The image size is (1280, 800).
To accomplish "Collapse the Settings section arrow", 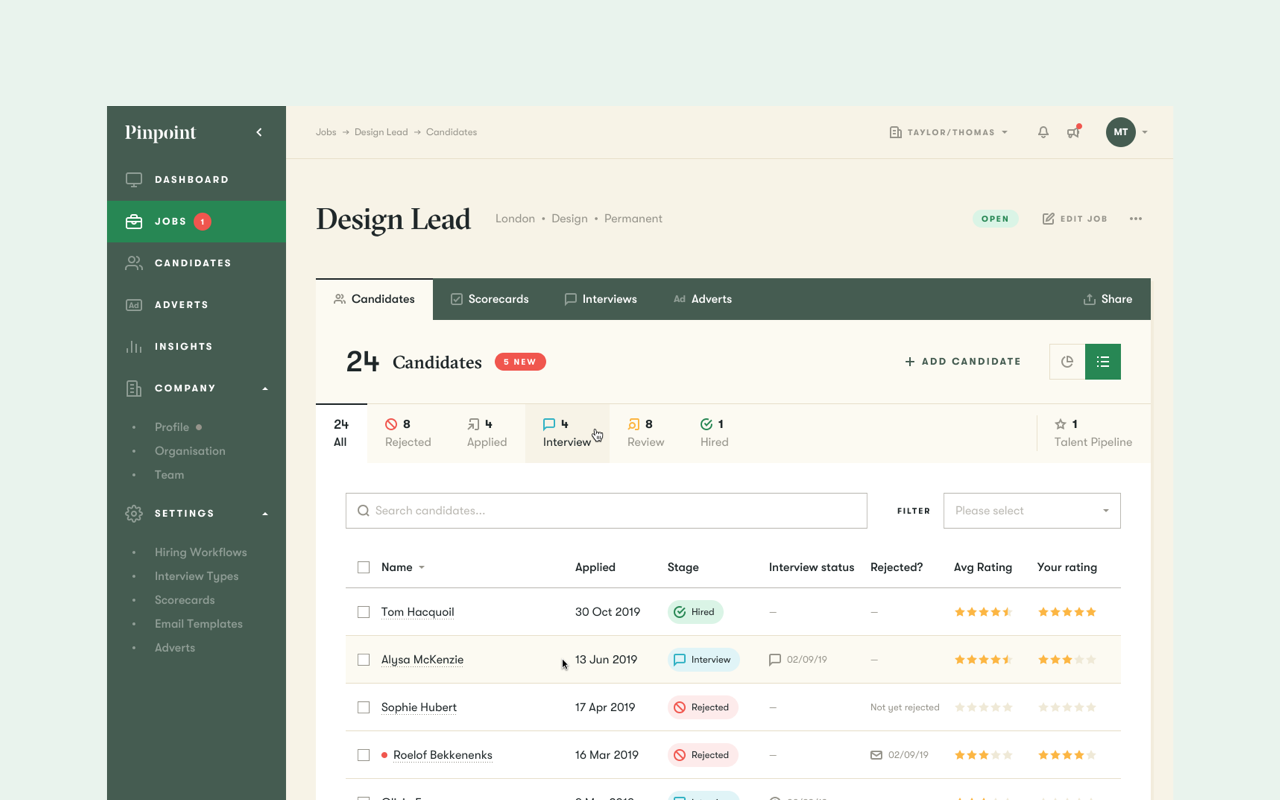I will pyautogui.click(x=265, y=513).
